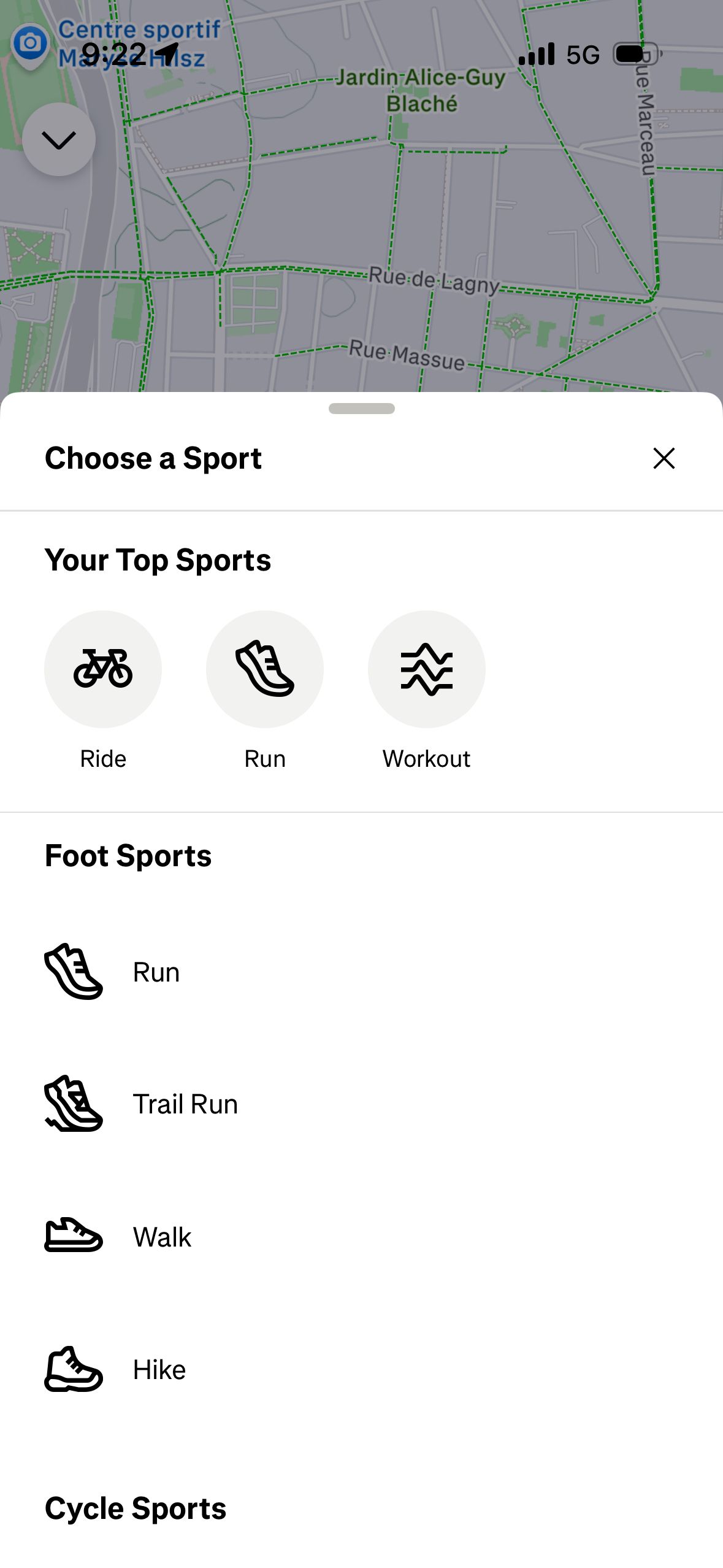
Task: Tap the Walk sneaker icon
Action: coord(74,1236)
